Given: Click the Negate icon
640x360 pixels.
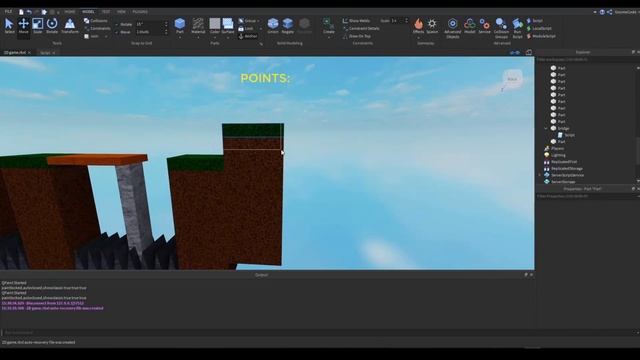Looking at the screenshot, I should point(287,24).
